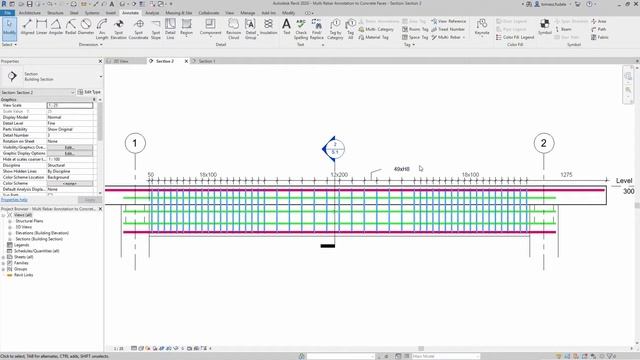
Task: Click the Beam symbol tool
Action: tap(563, 29)
